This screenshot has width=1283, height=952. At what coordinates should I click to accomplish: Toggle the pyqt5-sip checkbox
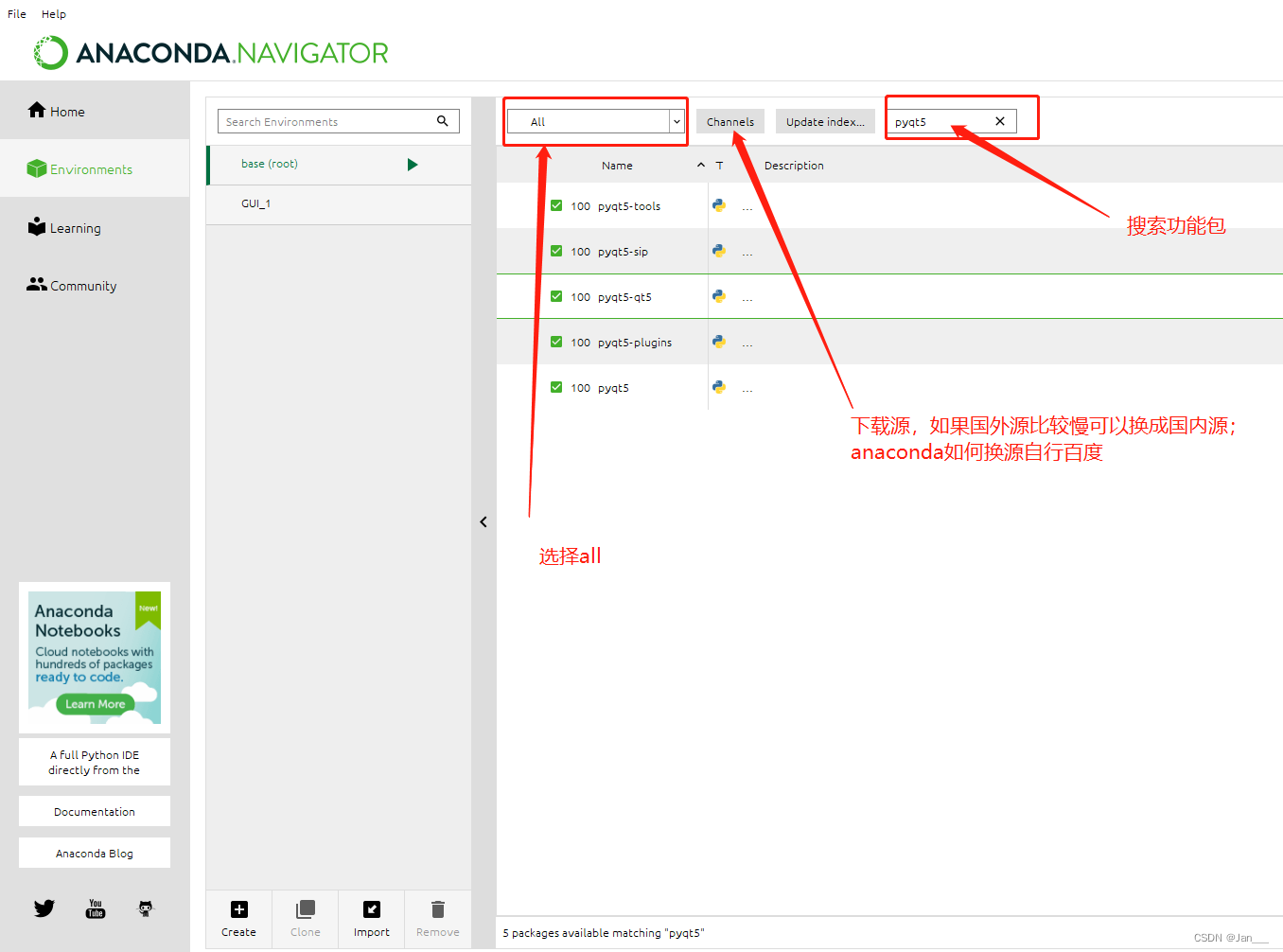point(556,251)
